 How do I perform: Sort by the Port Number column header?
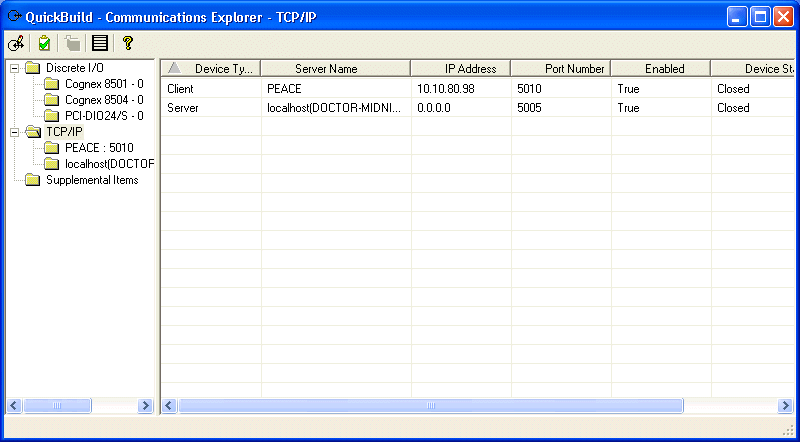pos(560,68)
